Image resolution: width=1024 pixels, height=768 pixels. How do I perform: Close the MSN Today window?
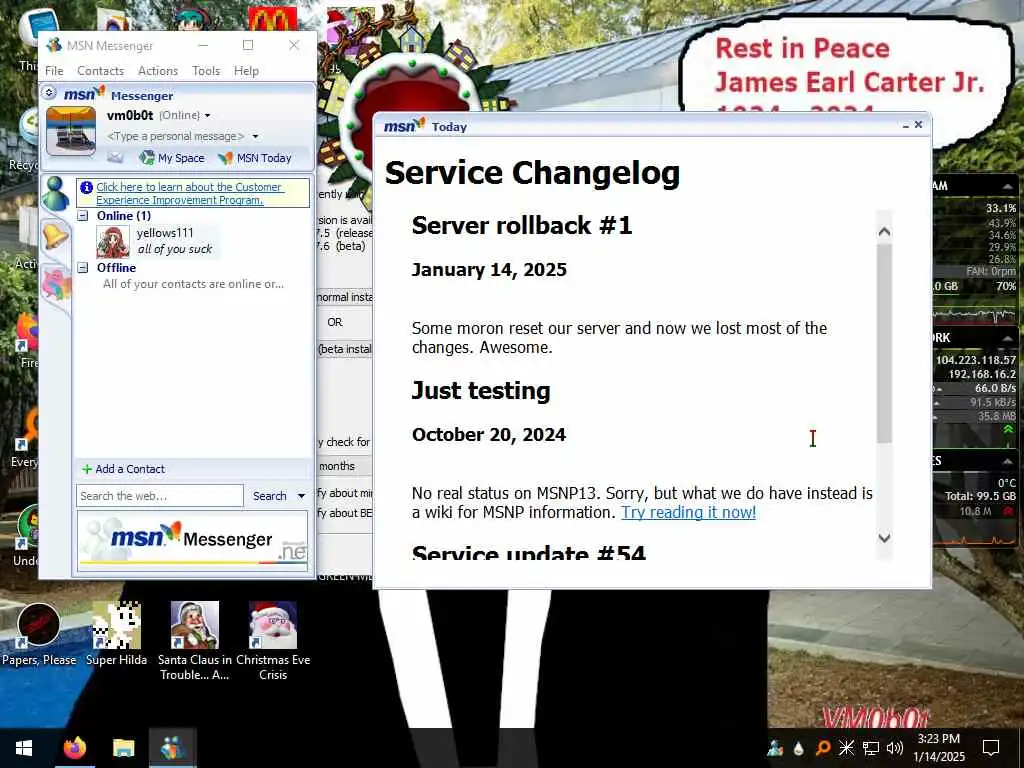(x=918, y=124)
